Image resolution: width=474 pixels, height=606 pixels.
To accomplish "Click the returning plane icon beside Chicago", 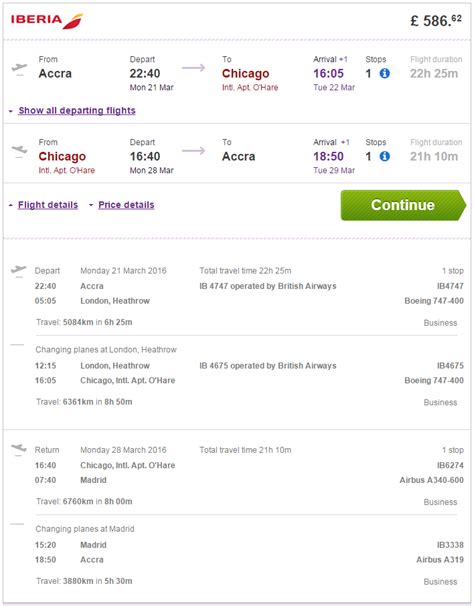I will tap(19, 151).
